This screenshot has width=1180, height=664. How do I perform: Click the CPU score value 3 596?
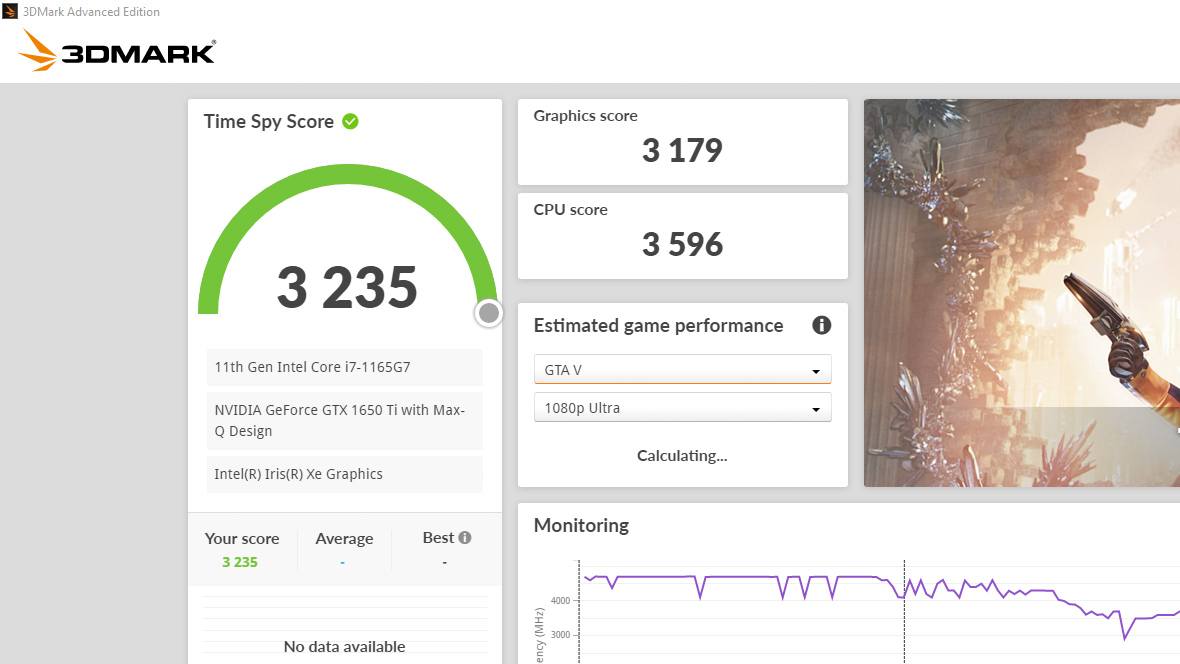682,245
